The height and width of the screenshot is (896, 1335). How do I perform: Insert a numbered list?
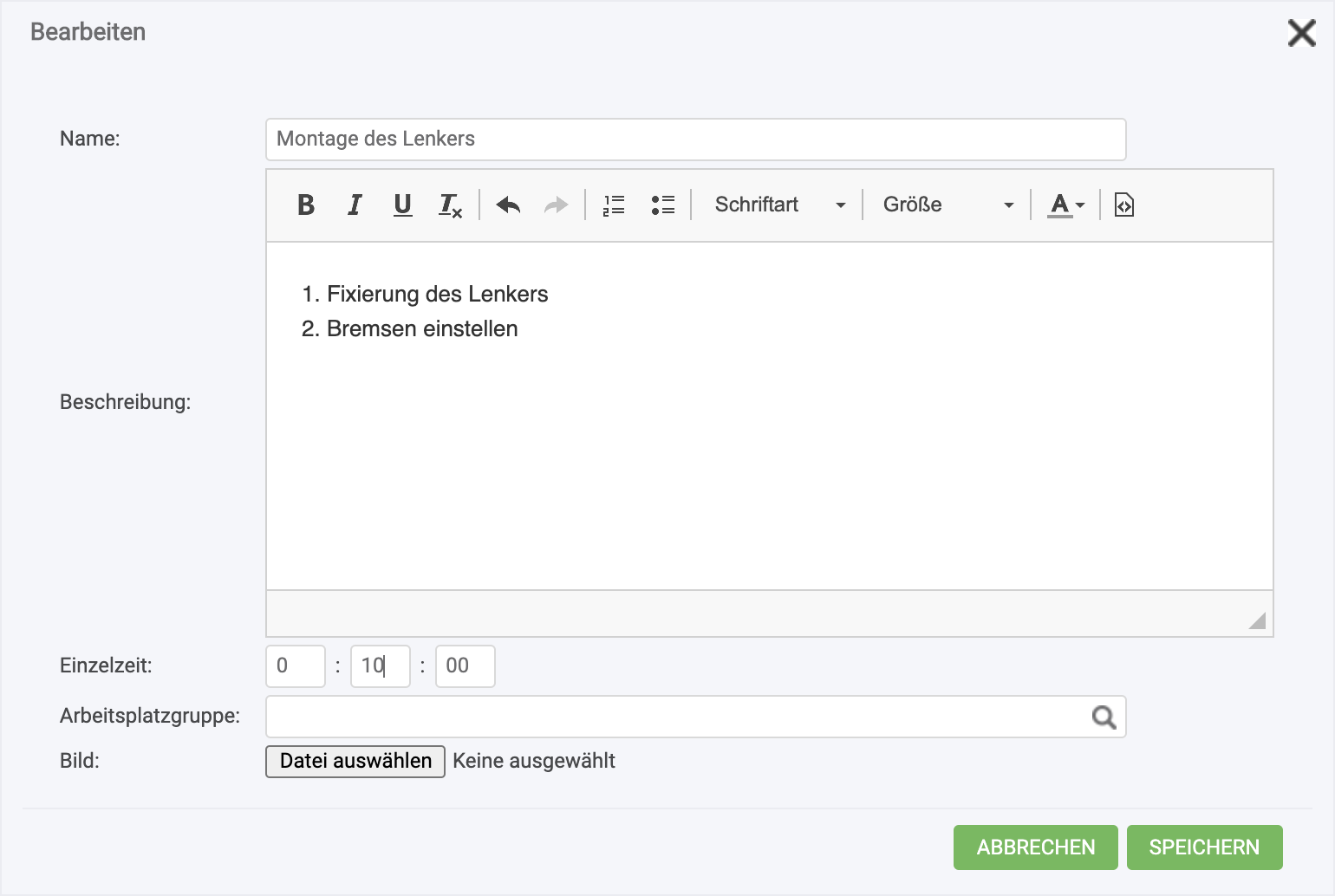point(614,205)
